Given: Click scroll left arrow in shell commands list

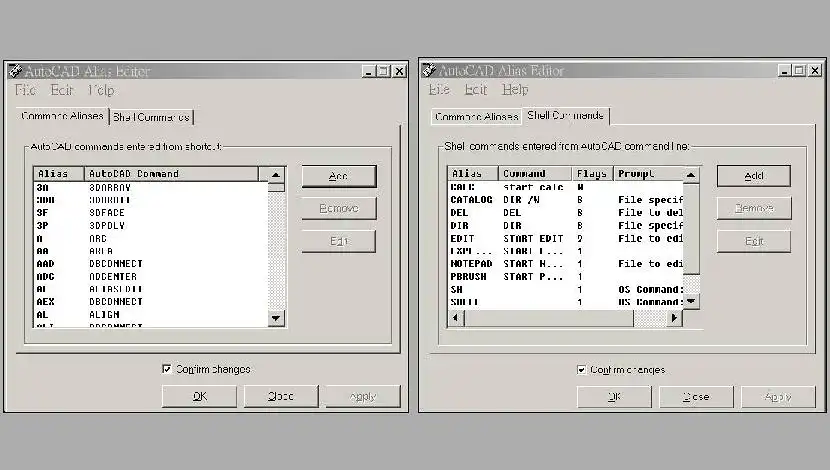Looking at the screenshot, I should coord(456,318).
